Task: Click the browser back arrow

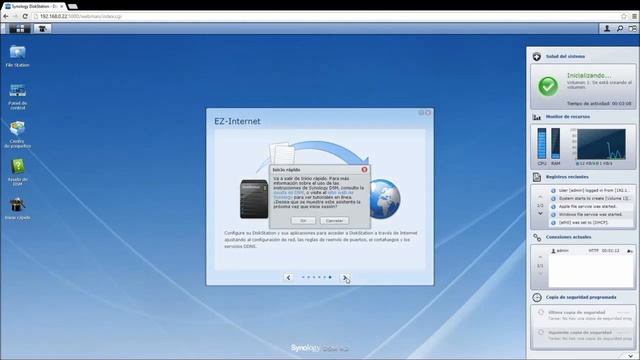Action: pos(6,16)
